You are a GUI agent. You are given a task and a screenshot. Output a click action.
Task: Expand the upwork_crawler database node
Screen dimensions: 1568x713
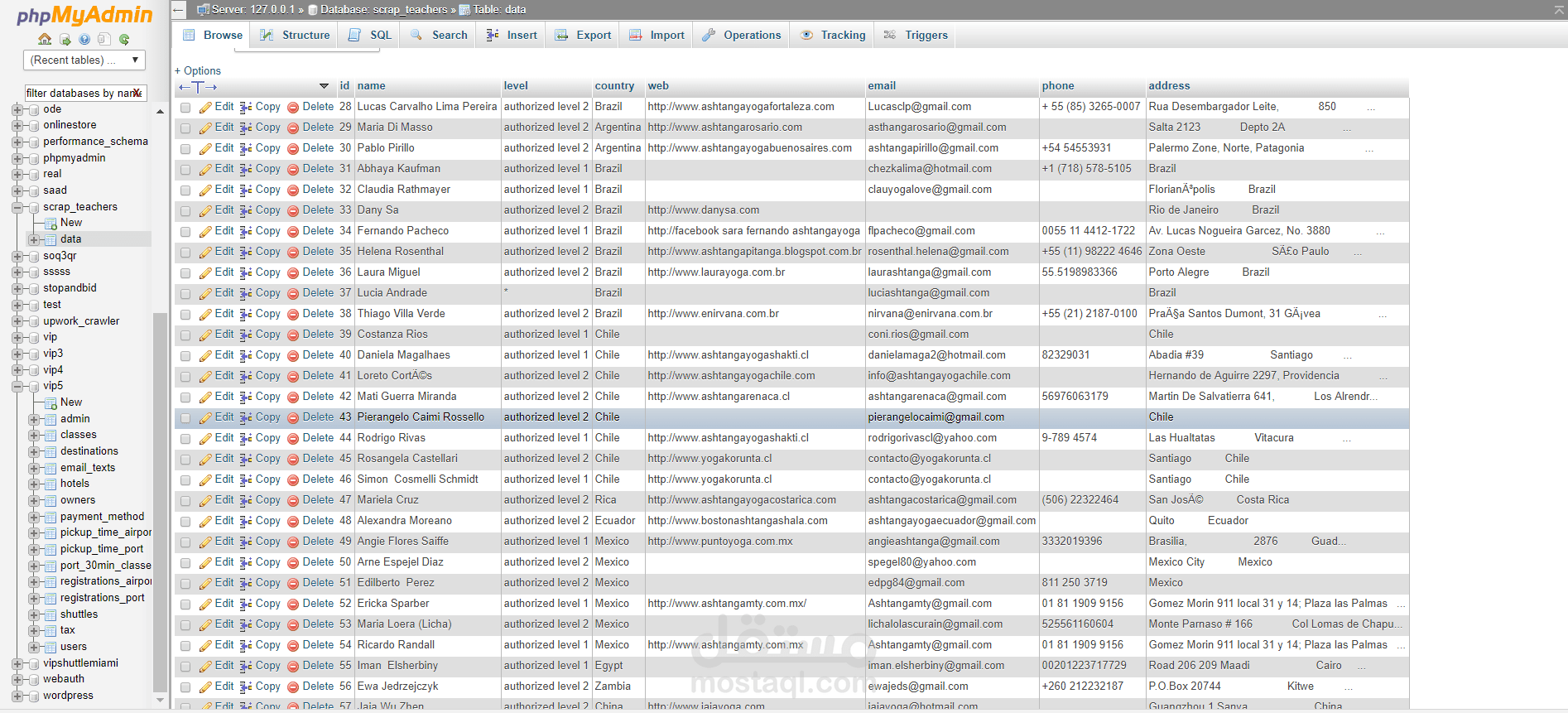pyautogui.click(x=17, y=321)
